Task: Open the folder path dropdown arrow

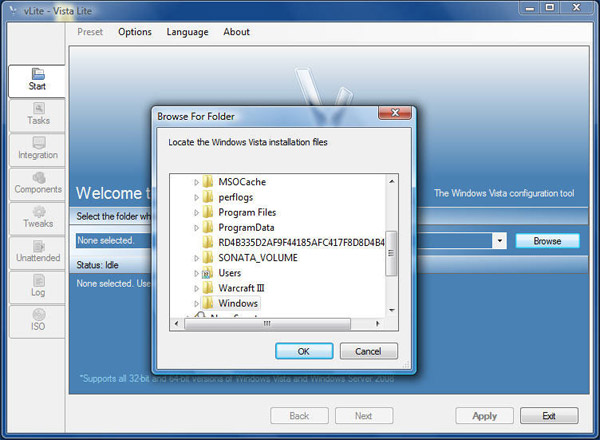Action: (499, 241)
